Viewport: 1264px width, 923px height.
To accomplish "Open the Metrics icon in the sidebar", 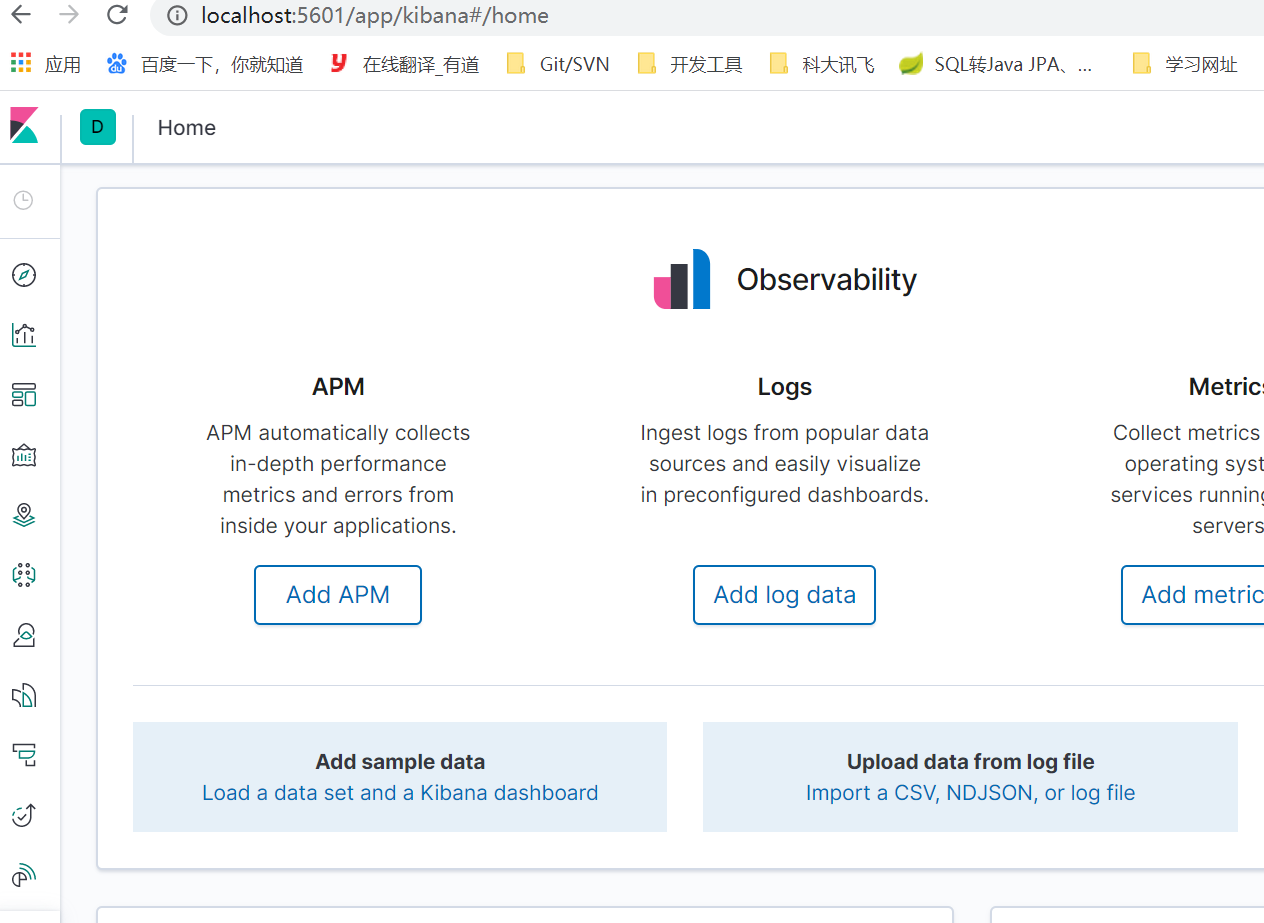I will tap(24, 635).
